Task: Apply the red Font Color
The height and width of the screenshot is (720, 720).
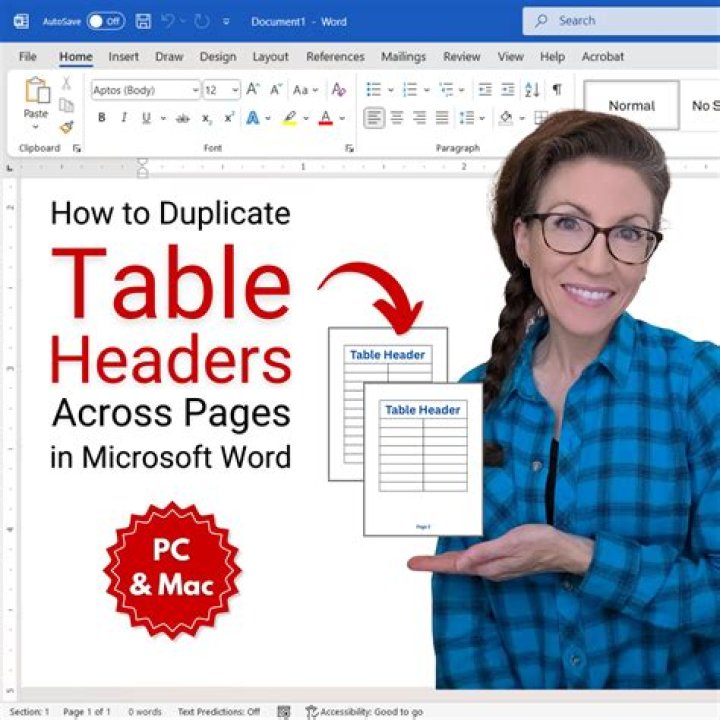Action: point(326,118)
